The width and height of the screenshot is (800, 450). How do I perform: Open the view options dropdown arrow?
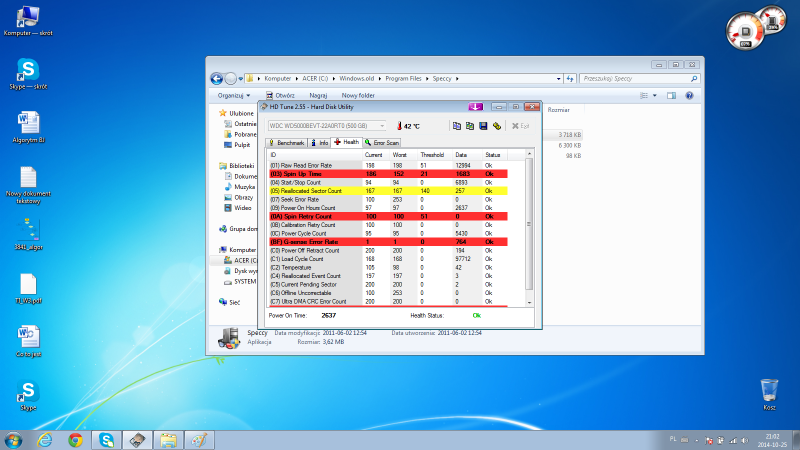pos(655,95)
